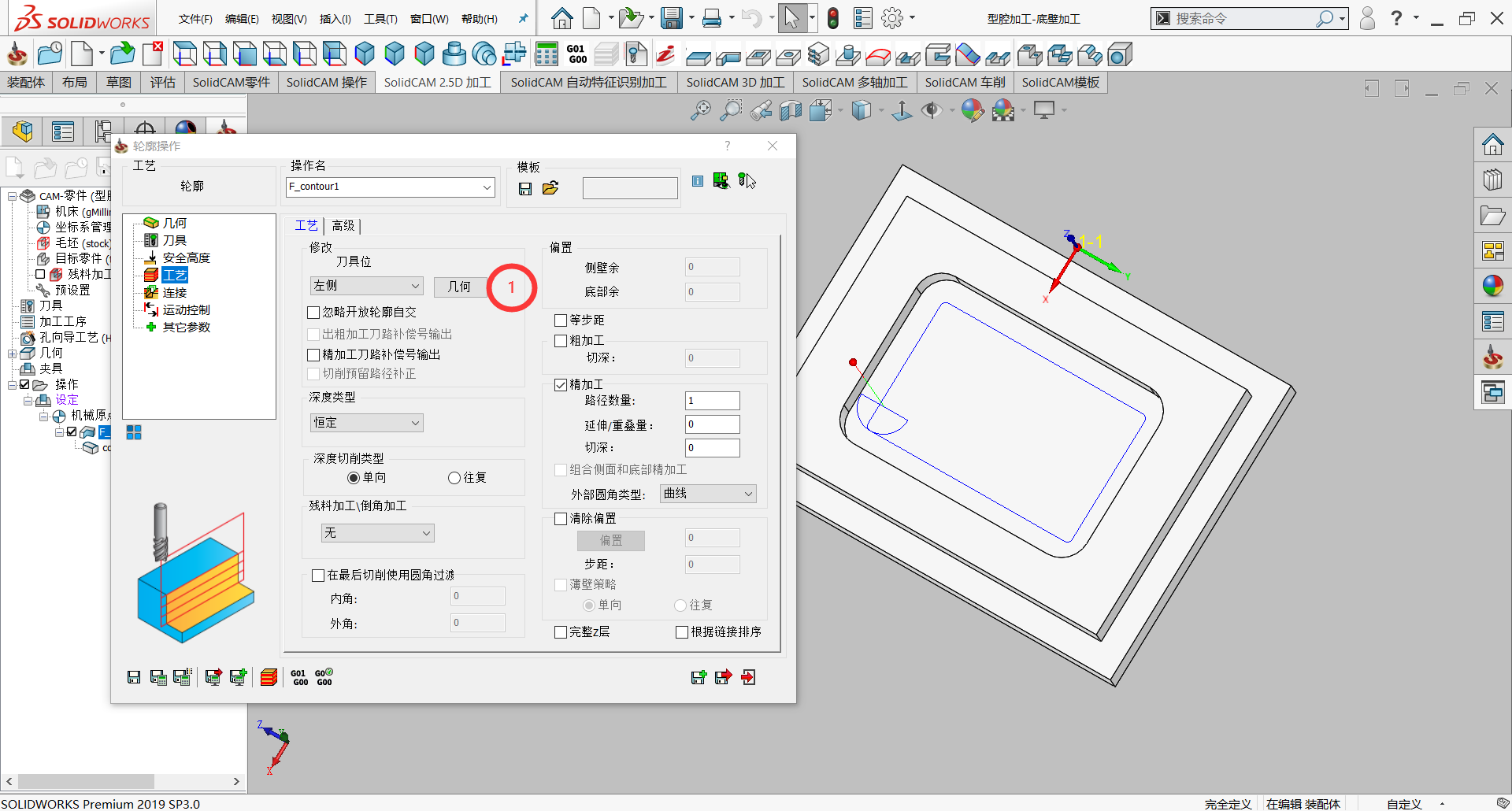Click the 路径数量 input field

click(713, 401)
